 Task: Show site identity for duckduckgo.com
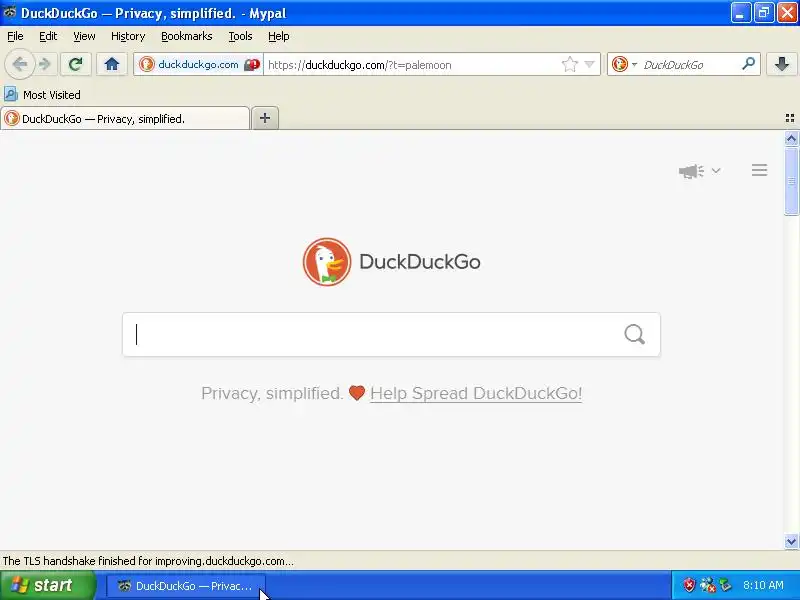point(189,65)
